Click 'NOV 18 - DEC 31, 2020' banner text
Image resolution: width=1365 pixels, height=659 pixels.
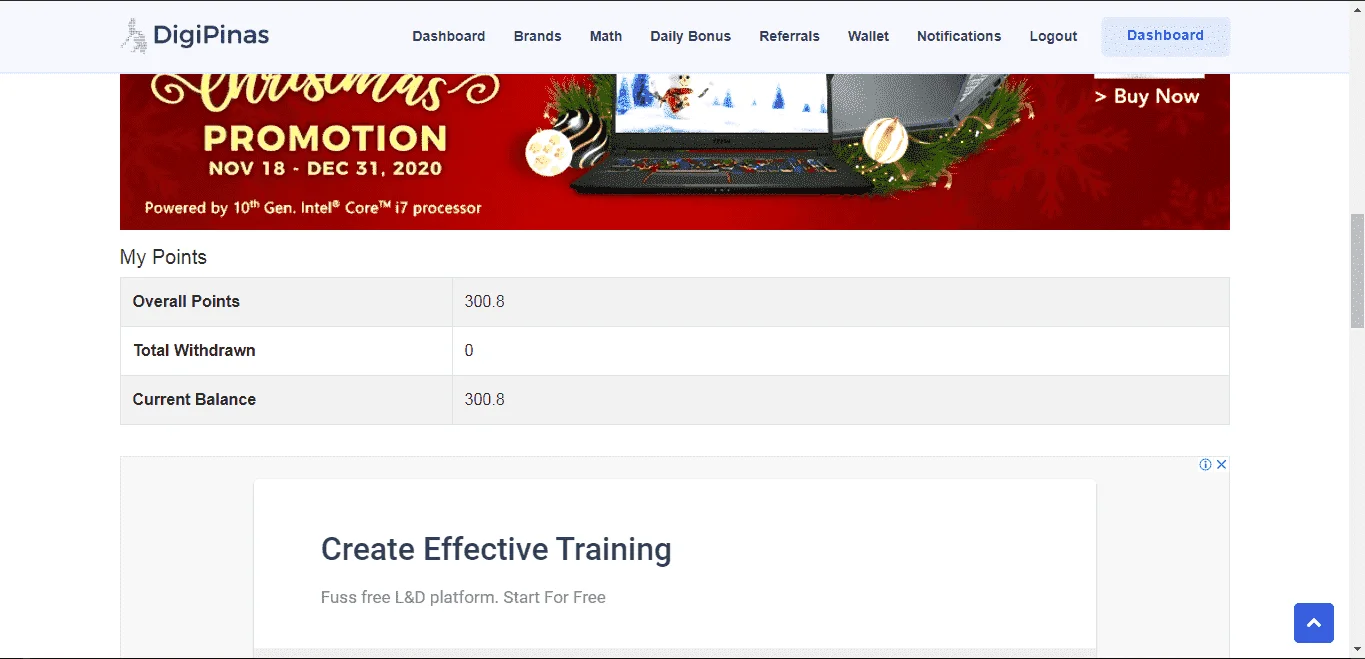[x=325, y=169]
